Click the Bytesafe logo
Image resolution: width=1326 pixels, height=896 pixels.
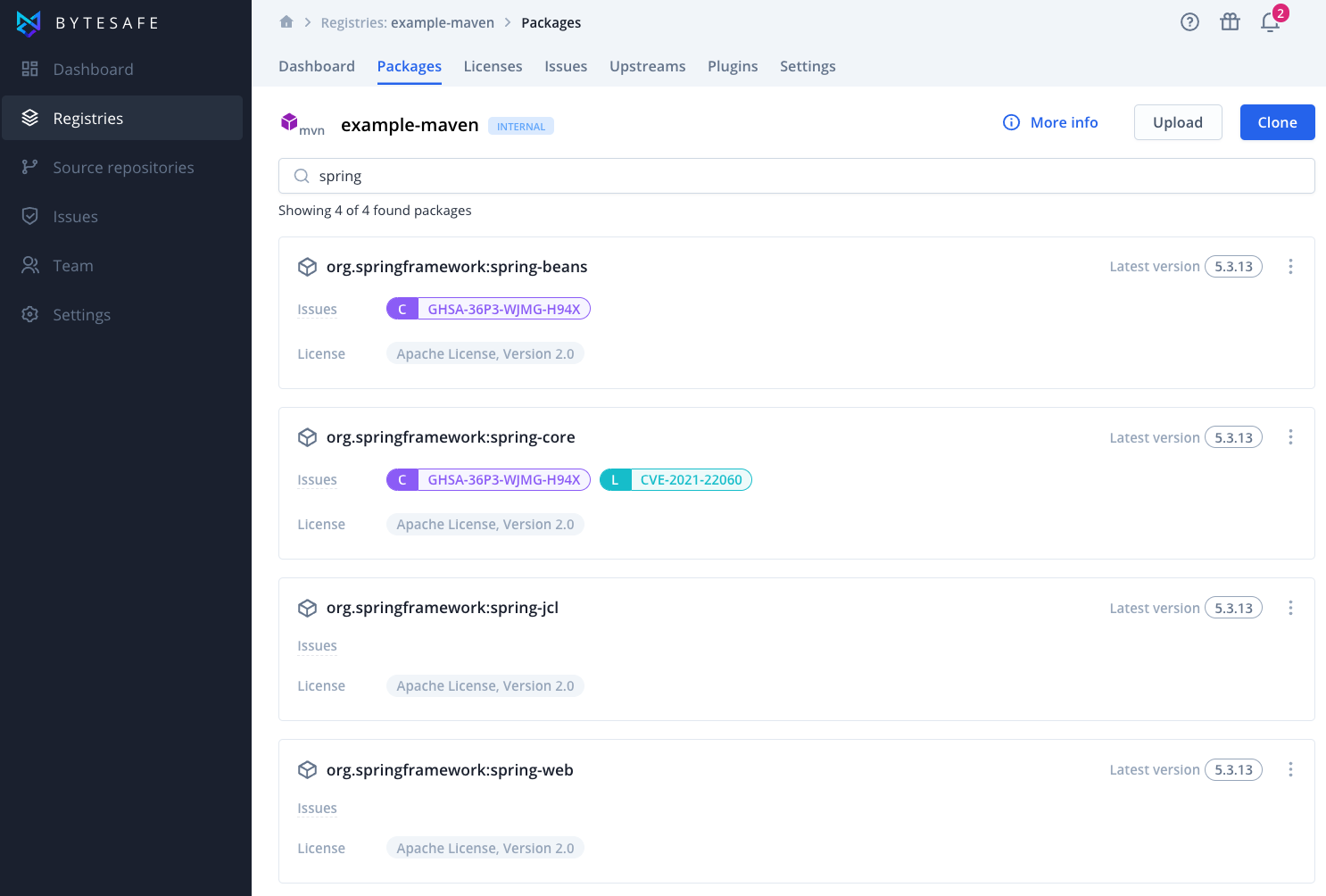tap(87, 23)
